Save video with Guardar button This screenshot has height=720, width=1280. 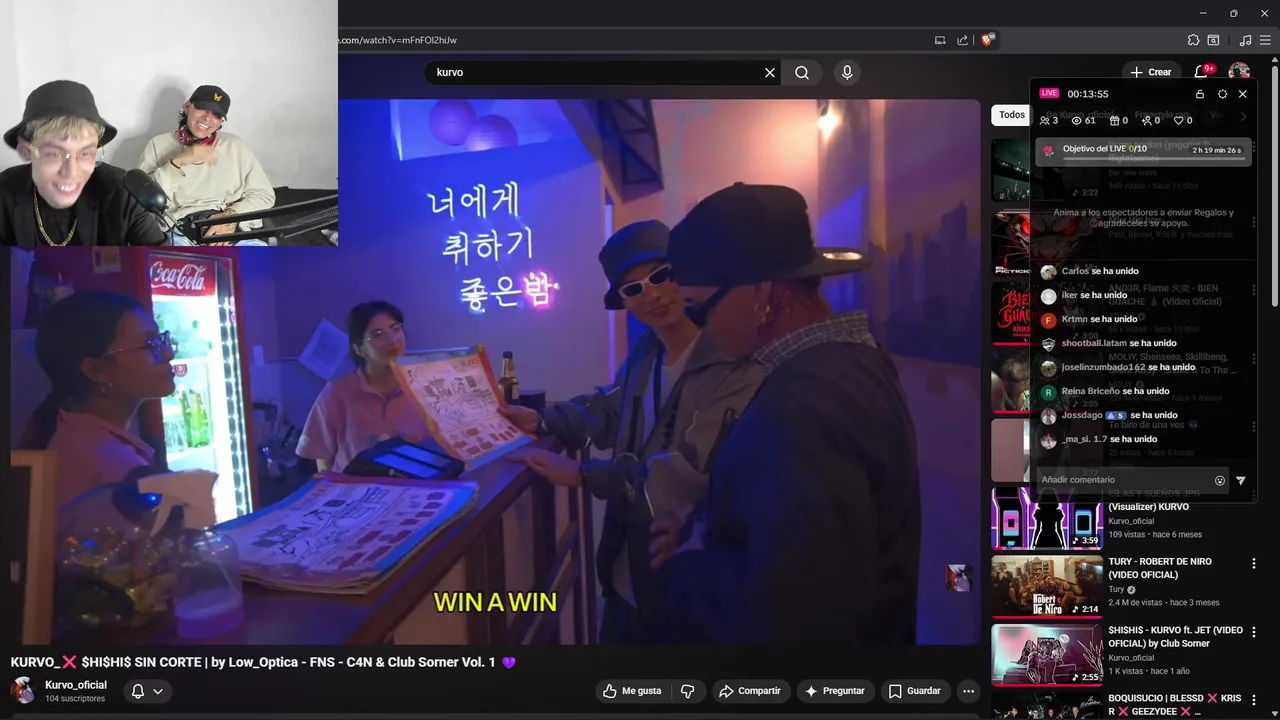point(915,691)
